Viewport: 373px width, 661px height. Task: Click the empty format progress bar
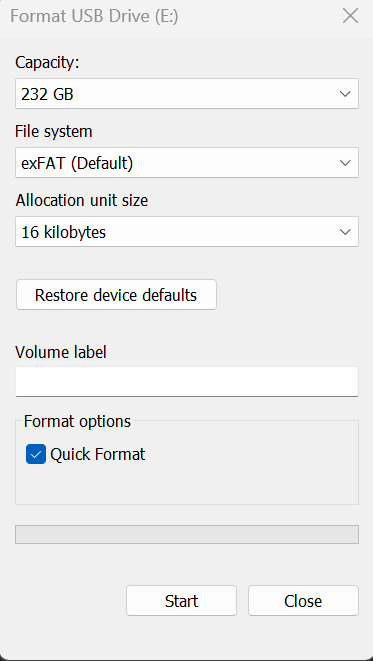(187, 535)
